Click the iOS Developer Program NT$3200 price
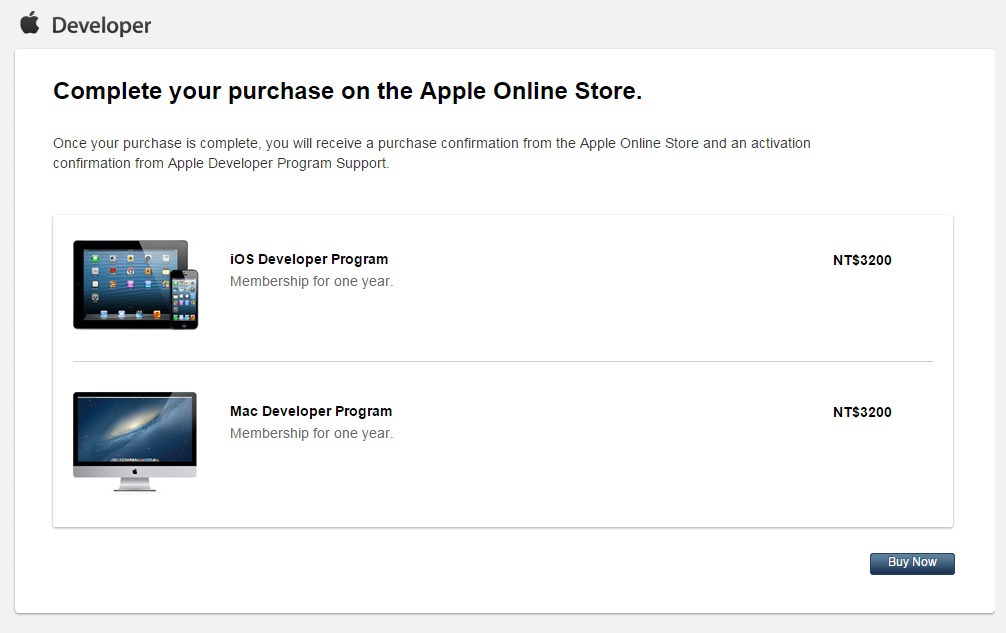Screen dimensions: 1006x633 862,260
